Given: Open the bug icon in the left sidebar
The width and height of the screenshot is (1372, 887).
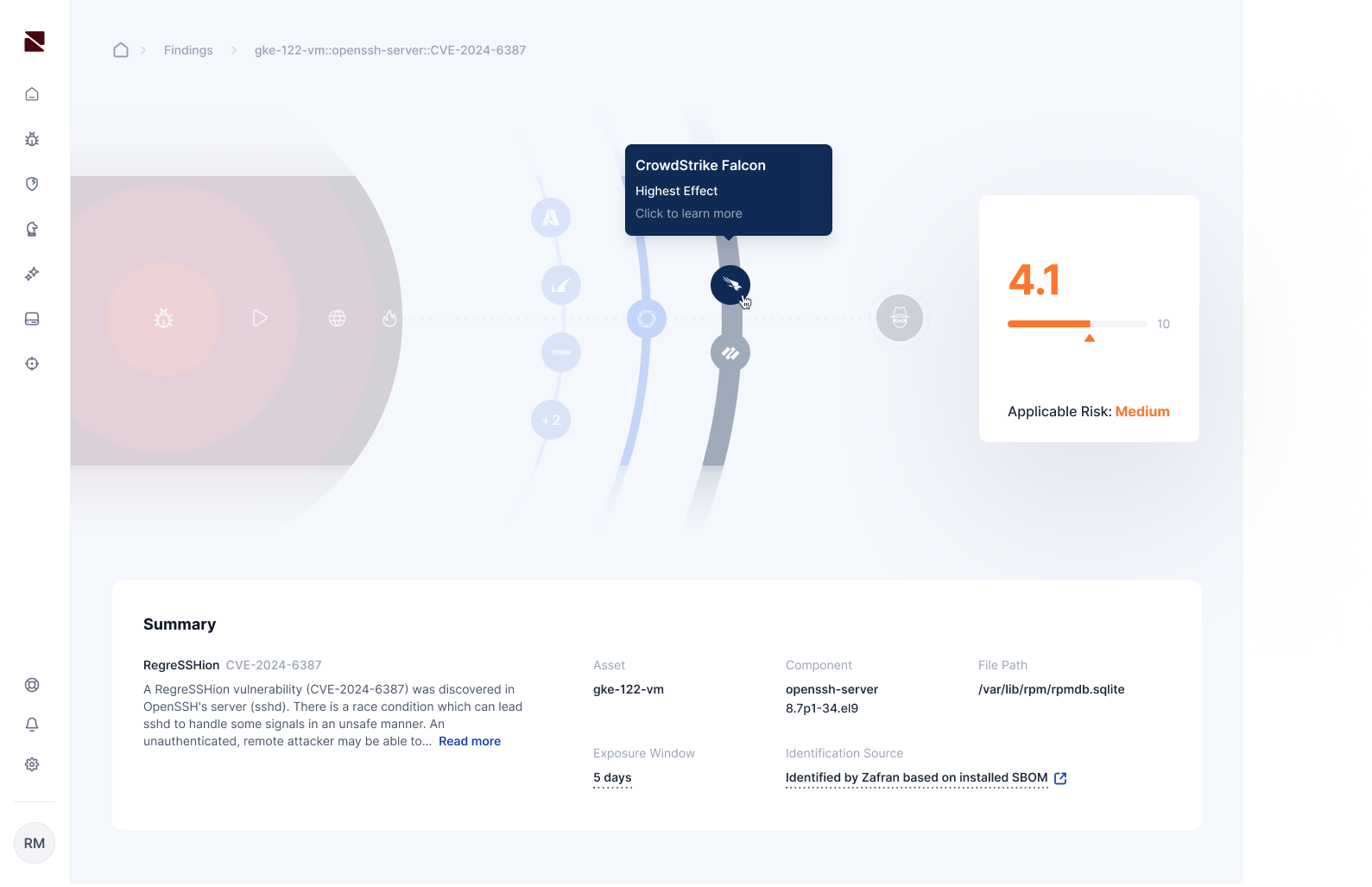Looking at the screenshot, I should tap(32, 139).
